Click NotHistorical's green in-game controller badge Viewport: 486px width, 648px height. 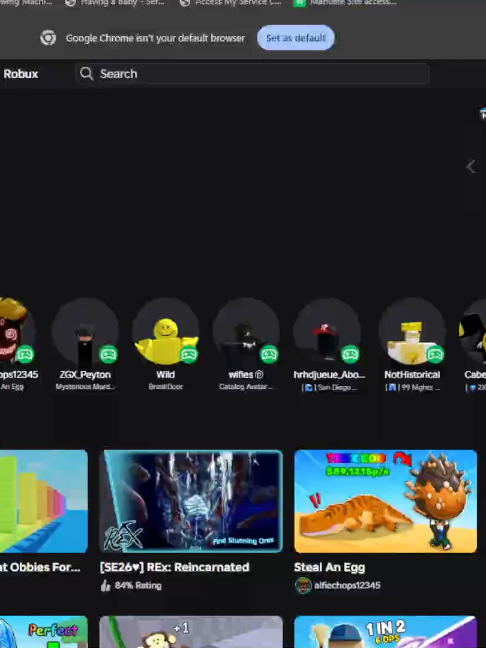[435, 354]
